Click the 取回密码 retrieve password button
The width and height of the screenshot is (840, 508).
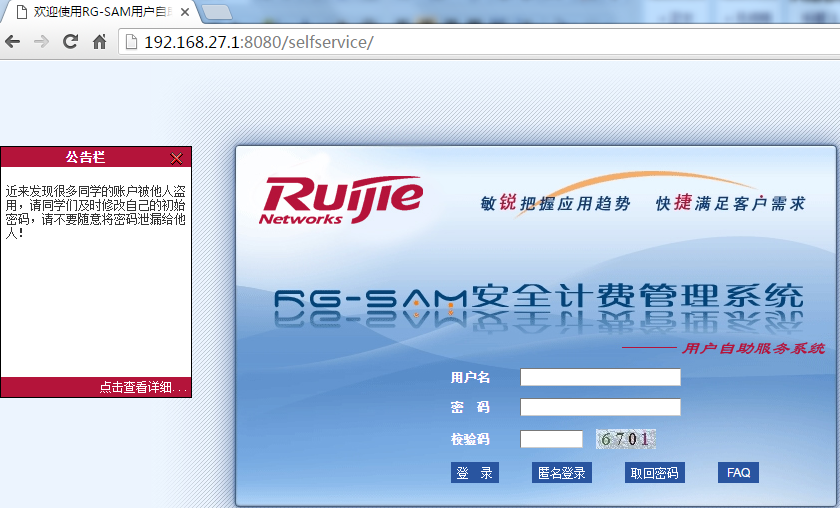[654, 473]
